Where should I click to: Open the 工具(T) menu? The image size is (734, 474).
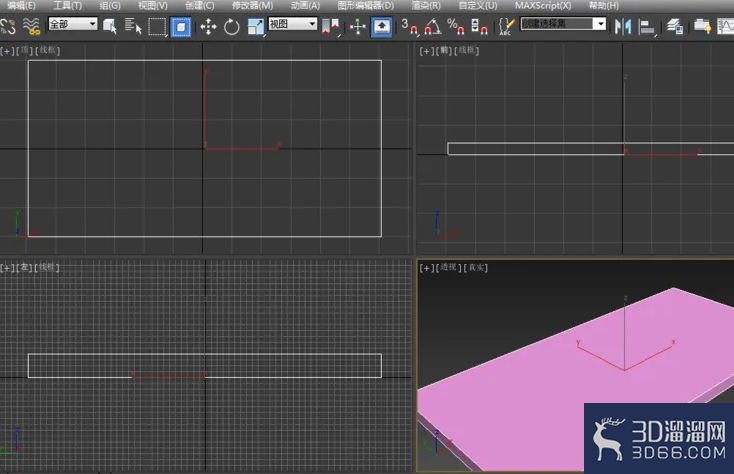pyautogui.click(x=67, y=6)
